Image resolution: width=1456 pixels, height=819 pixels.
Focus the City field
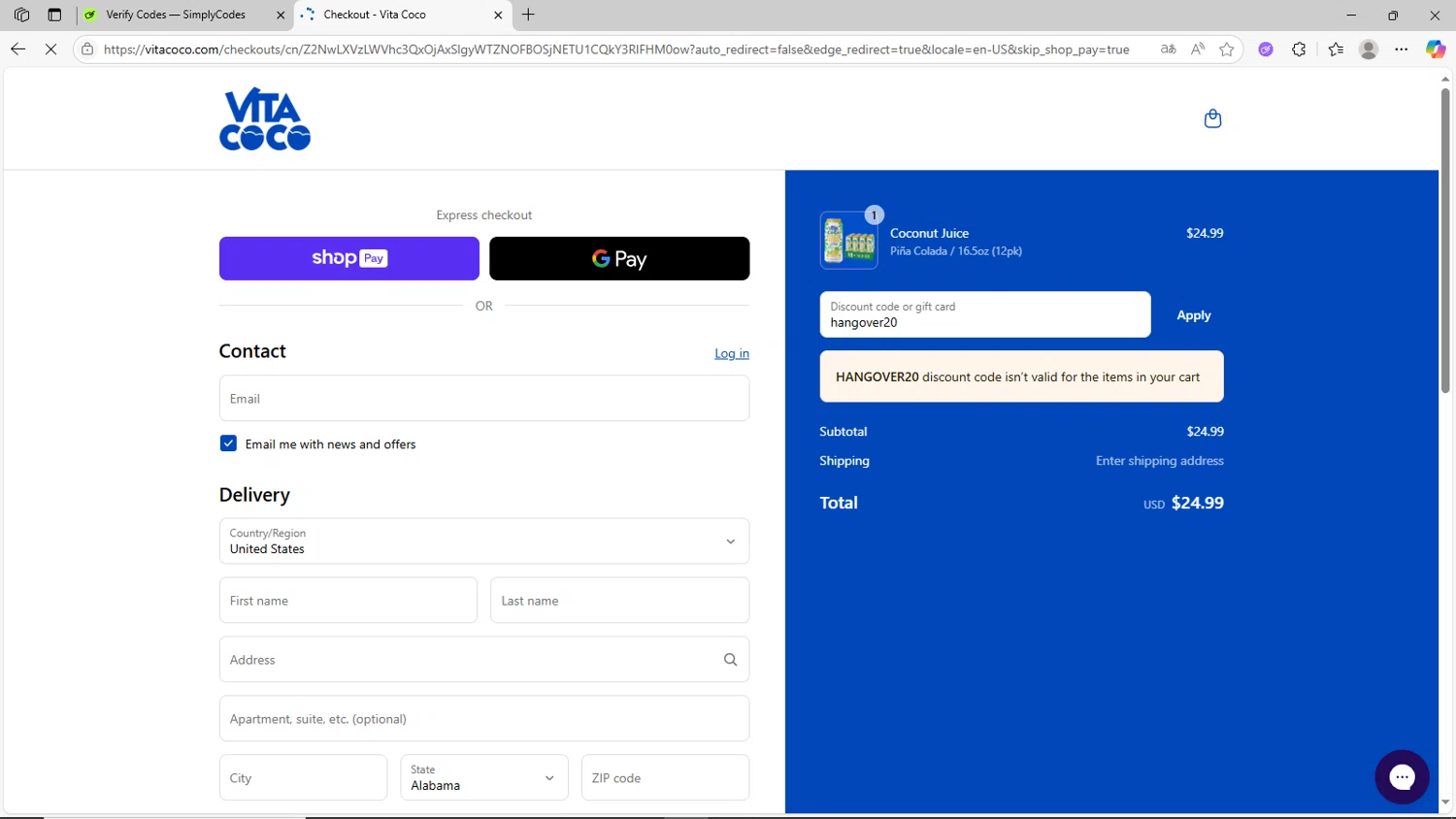click(303, 778)
